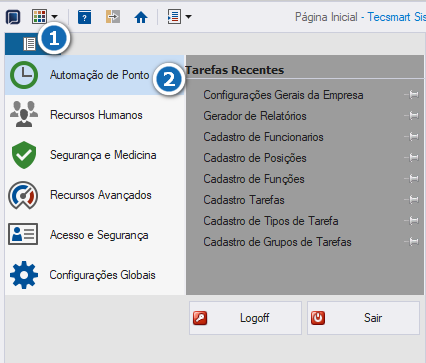
Task: Expand the grid icon dropdown arrow
Action: (54, 17)
